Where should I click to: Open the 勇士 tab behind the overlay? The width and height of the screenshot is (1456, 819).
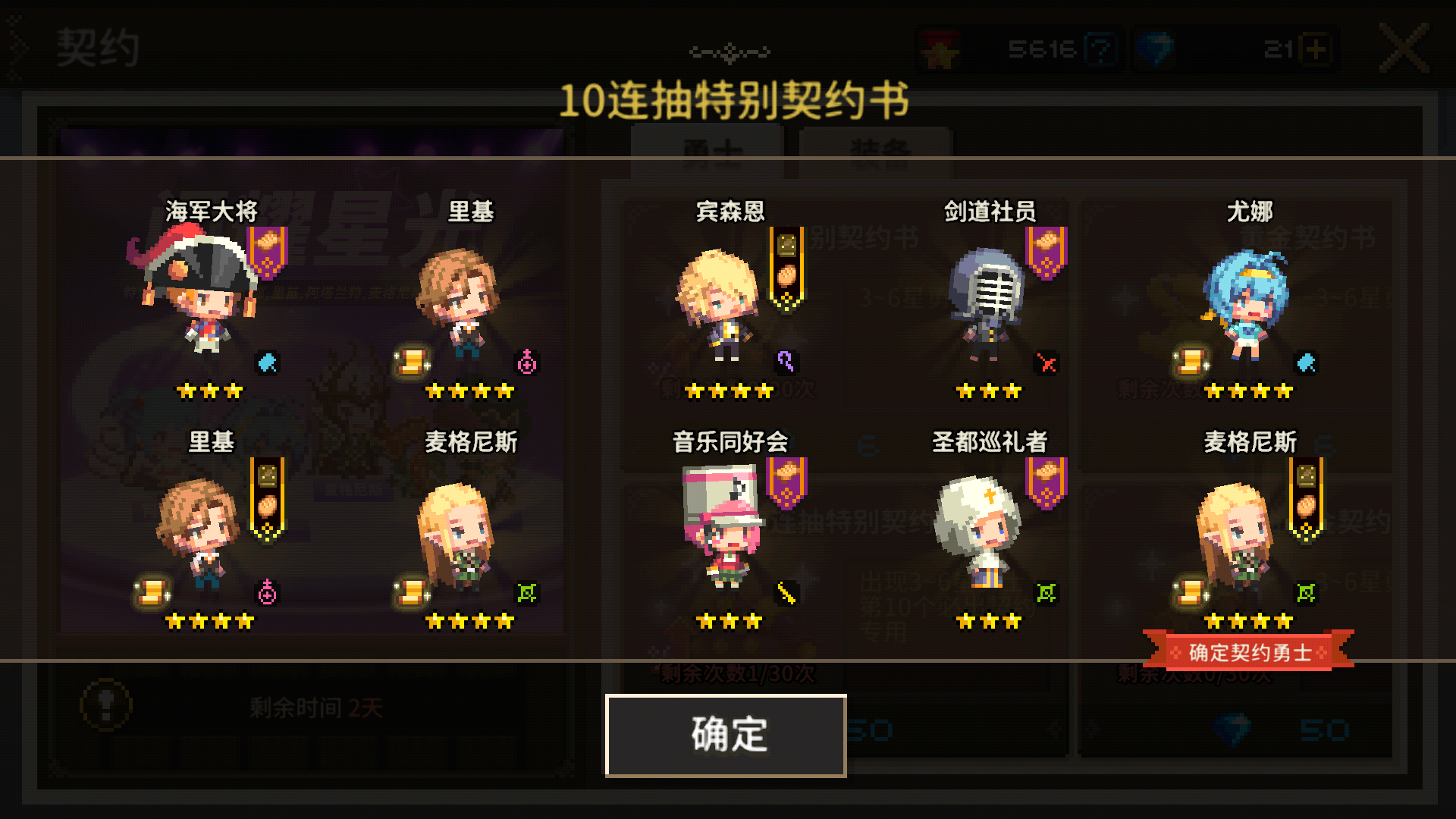(x=707, y=152)
